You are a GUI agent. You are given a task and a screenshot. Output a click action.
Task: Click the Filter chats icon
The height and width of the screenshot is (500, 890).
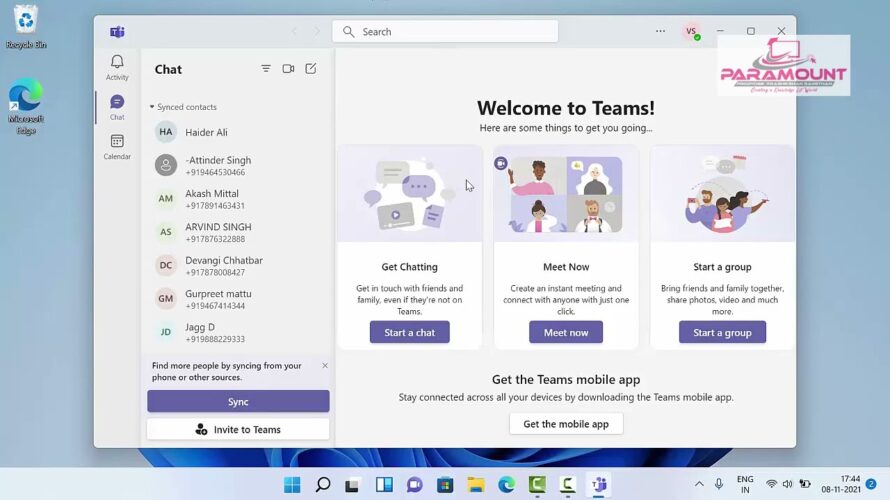[266, 69]
